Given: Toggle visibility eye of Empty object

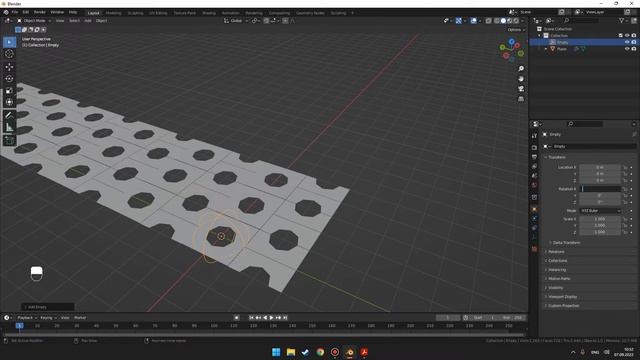Looking at the screenshot, I should pos(627,42).
